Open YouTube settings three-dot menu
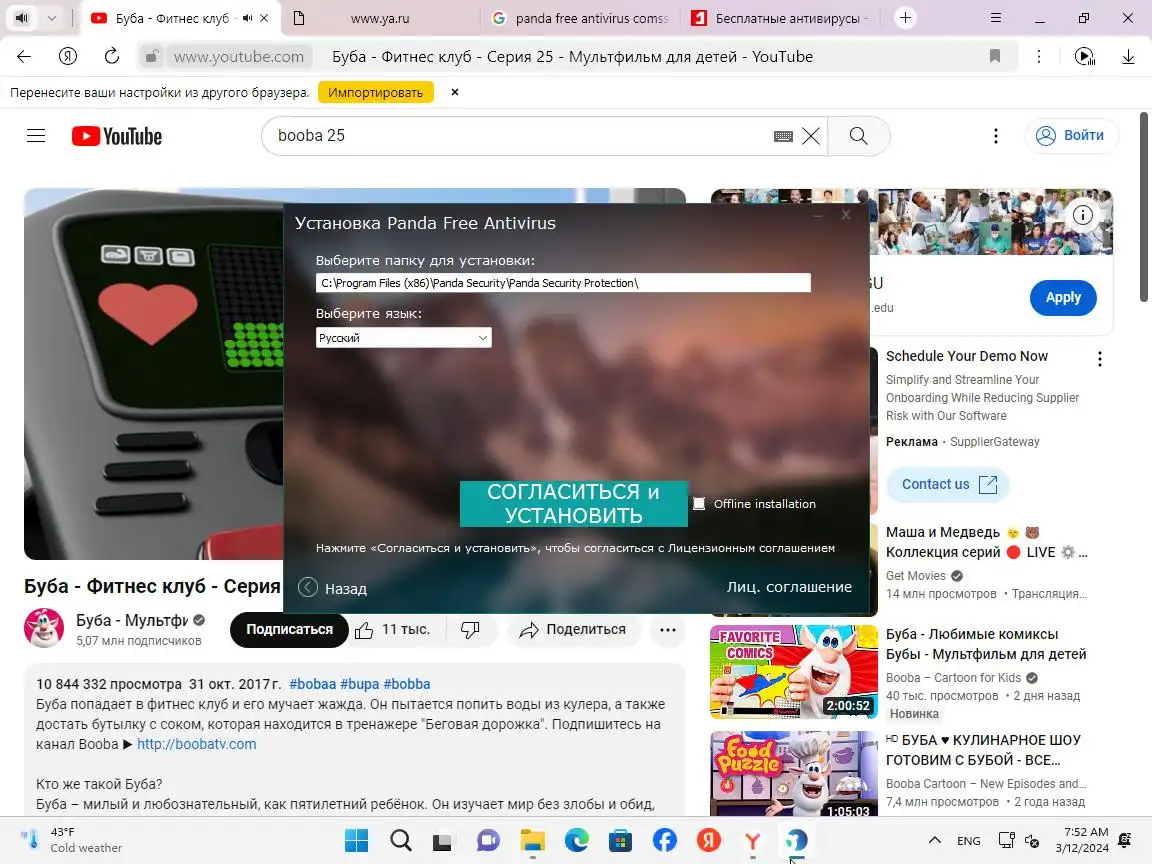This screenshot has width=1152, height=864. (x=996, y=136)
